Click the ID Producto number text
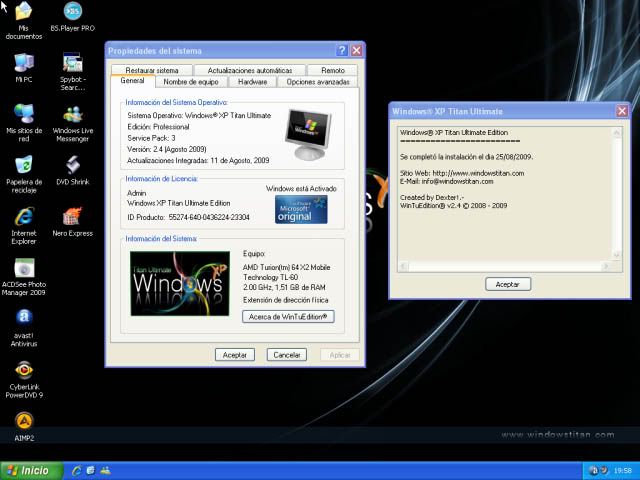 point(209,217)
